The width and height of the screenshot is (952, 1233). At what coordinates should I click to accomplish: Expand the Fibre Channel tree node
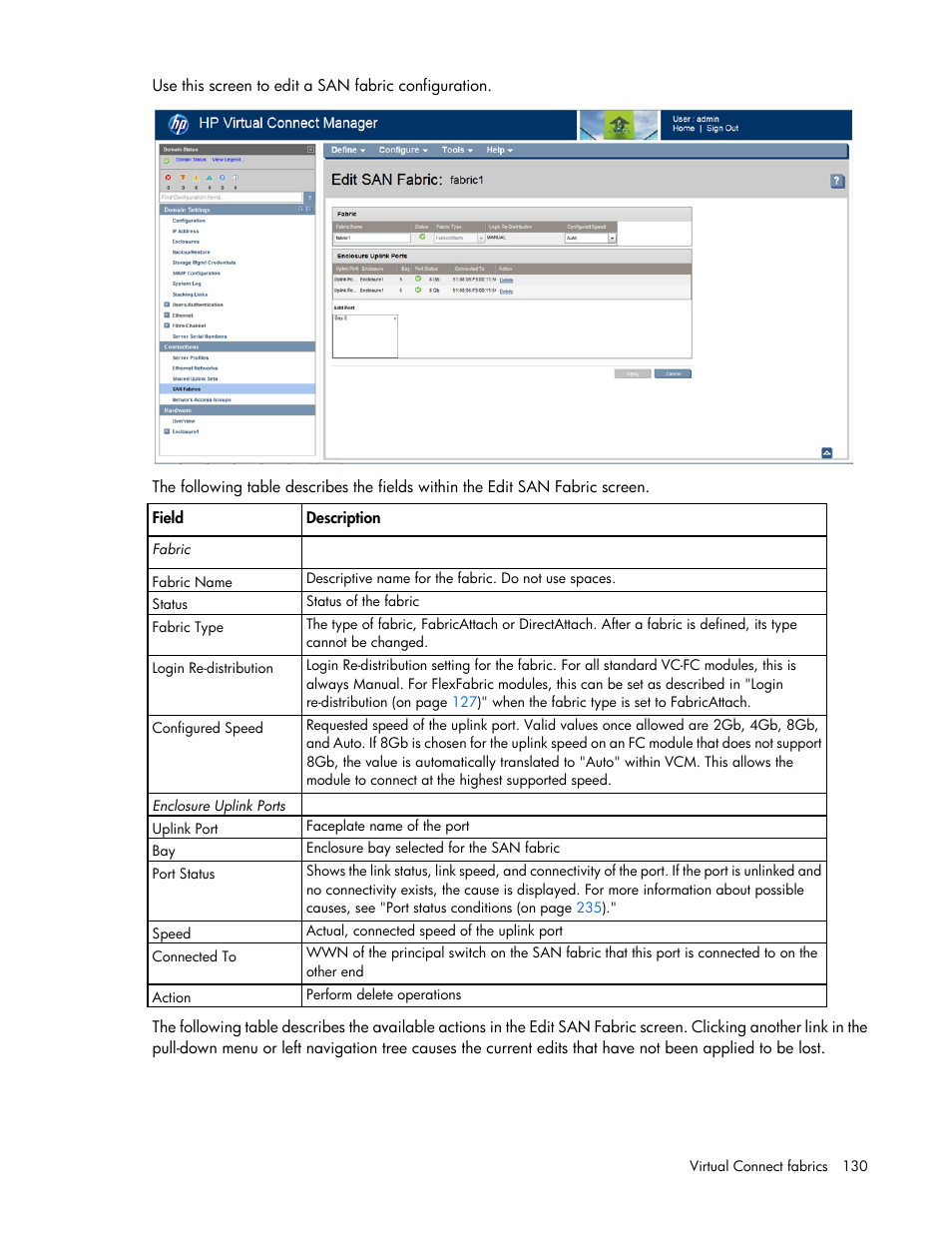[x=167, y=325]
